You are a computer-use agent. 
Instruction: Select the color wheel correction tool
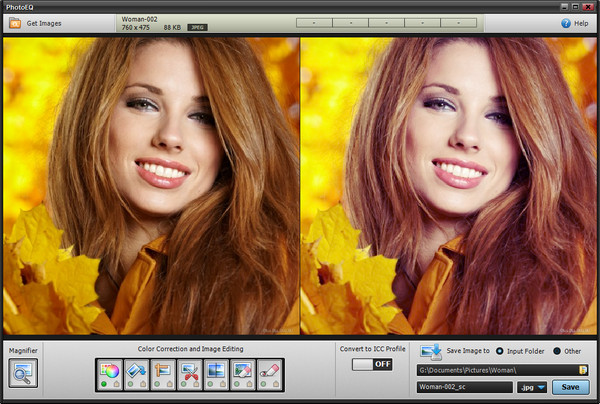tap(109, 370)
